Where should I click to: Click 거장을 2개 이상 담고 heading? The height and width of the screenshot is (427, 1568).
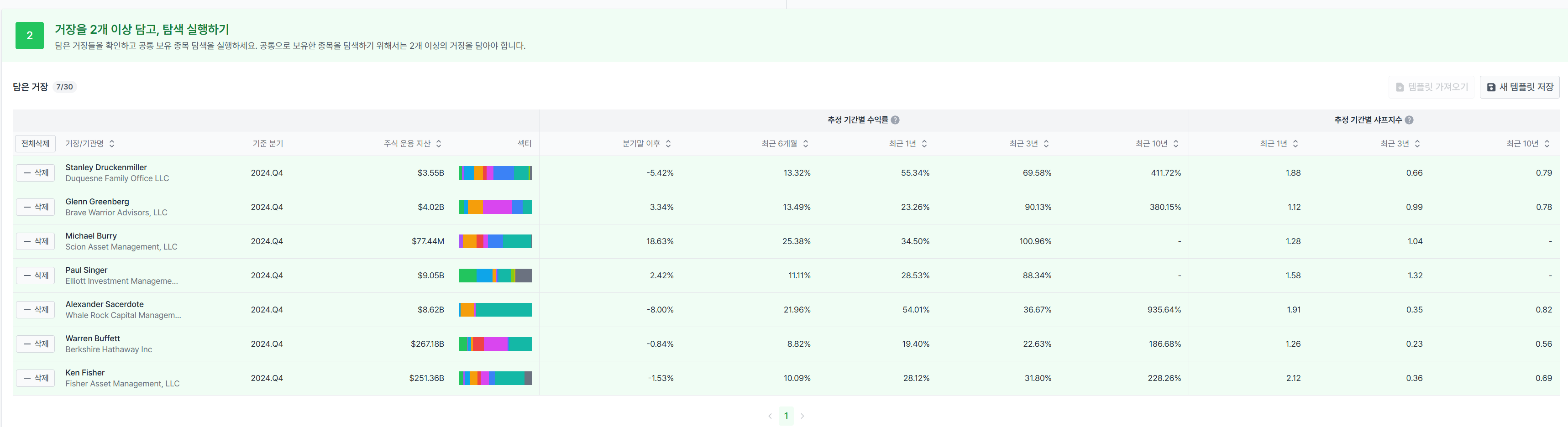point(142,29)
